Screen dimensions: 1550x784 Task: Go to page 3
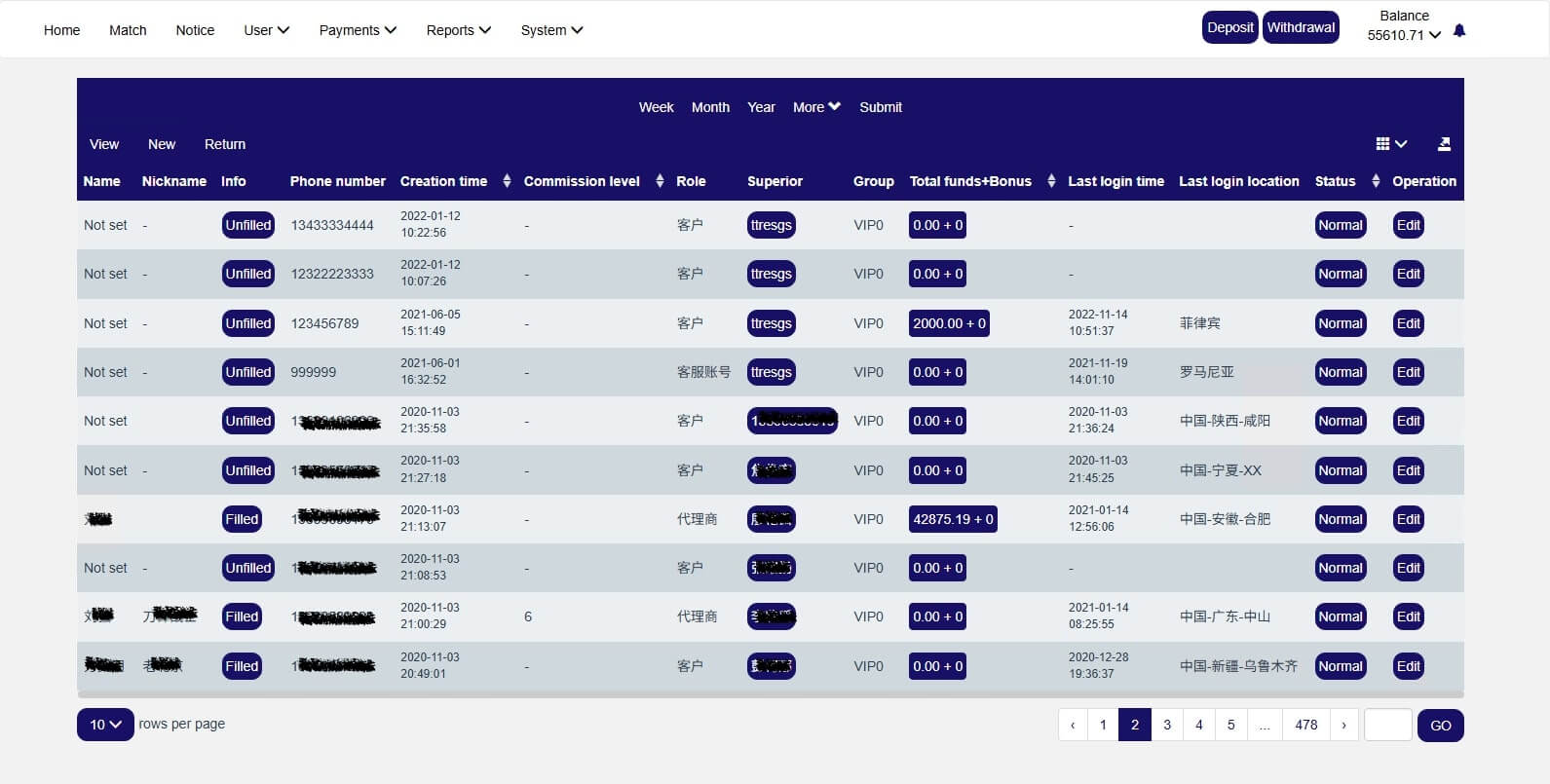pyautogui.click(x=1166, y=725)
